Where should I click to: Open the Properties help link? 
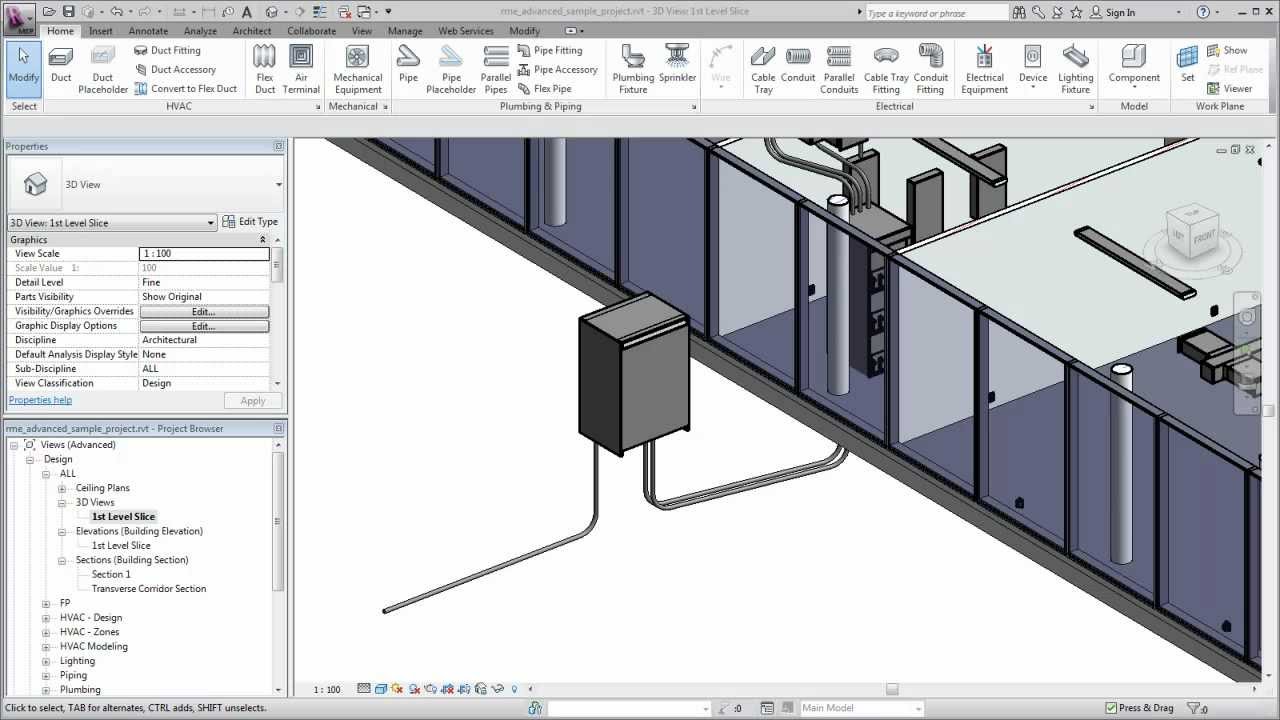coord(40,399)
